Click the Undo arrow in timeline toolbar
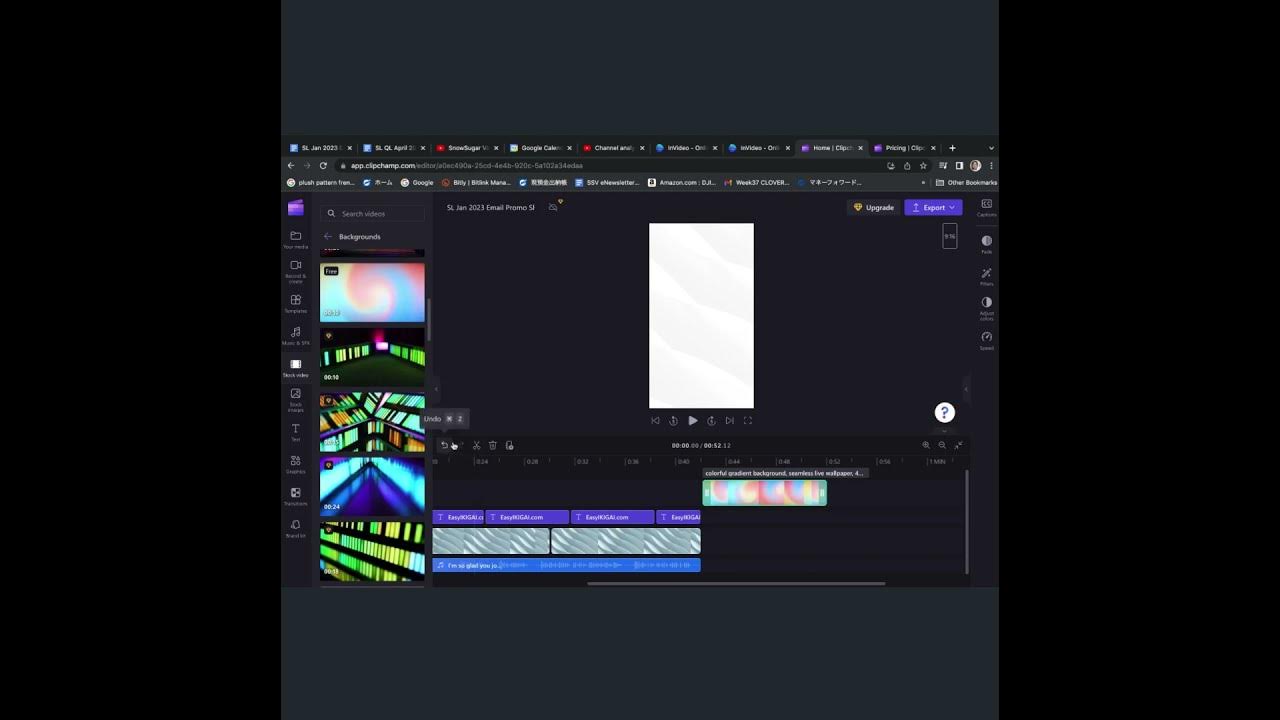The height and width of the screenshot is (720, 1280). click(x=444, y=445)
